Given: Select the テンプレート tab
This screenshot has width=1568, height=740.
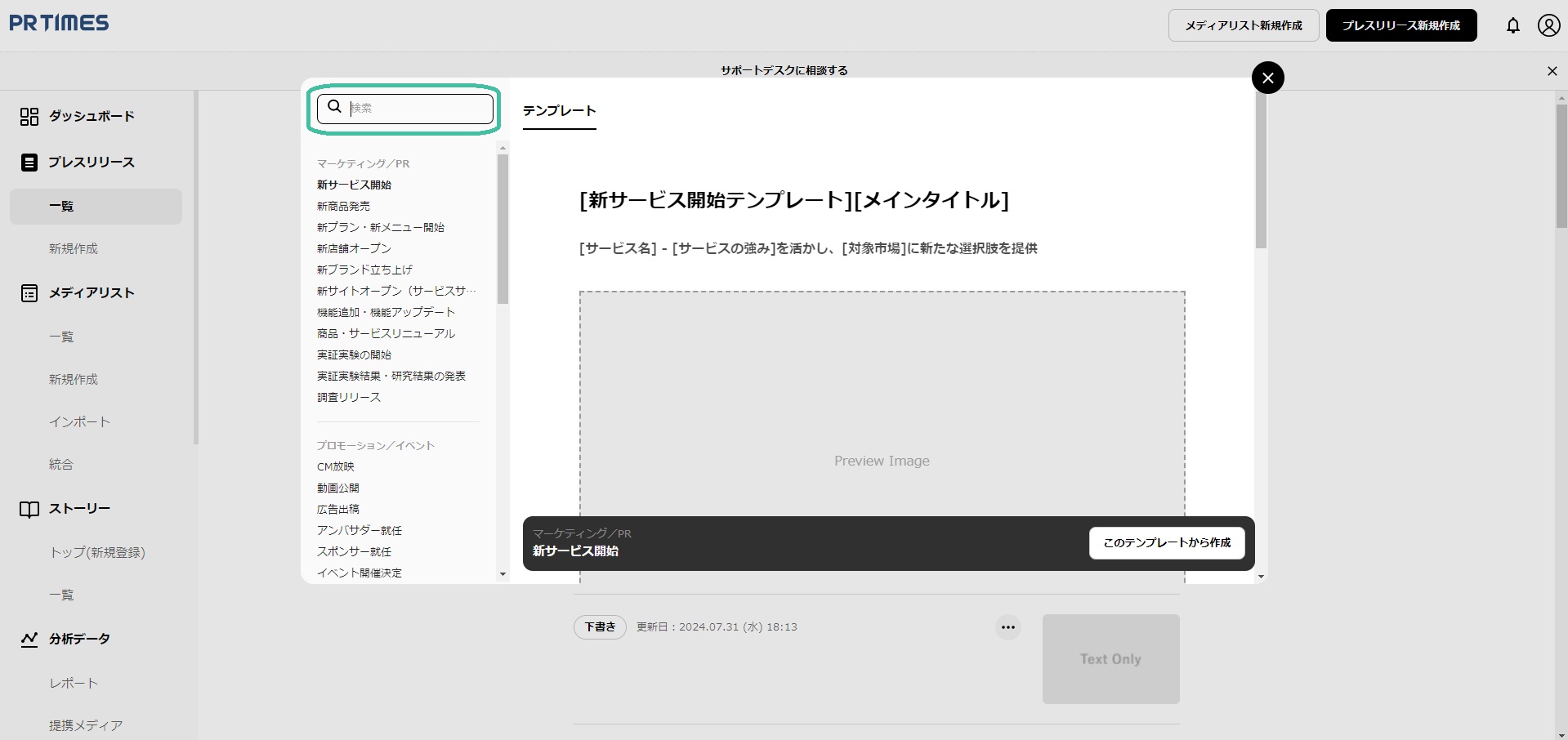Looking at the screenshot, I should pyautogui.click(x=559, y=111).
